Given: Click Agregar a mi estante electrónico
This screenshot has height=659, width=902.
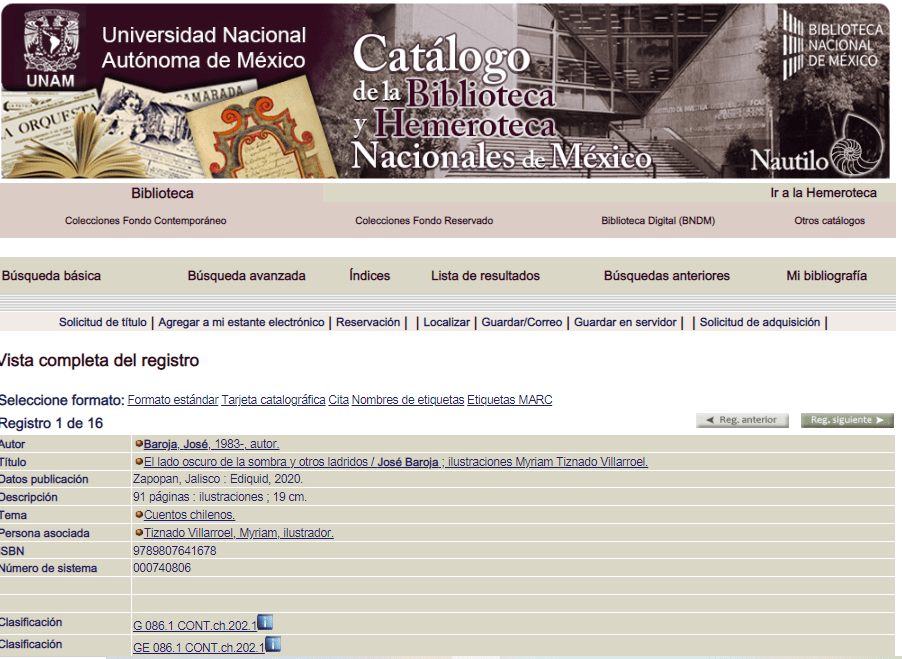Looking at the screenshot, I should [x=241, y=322].
